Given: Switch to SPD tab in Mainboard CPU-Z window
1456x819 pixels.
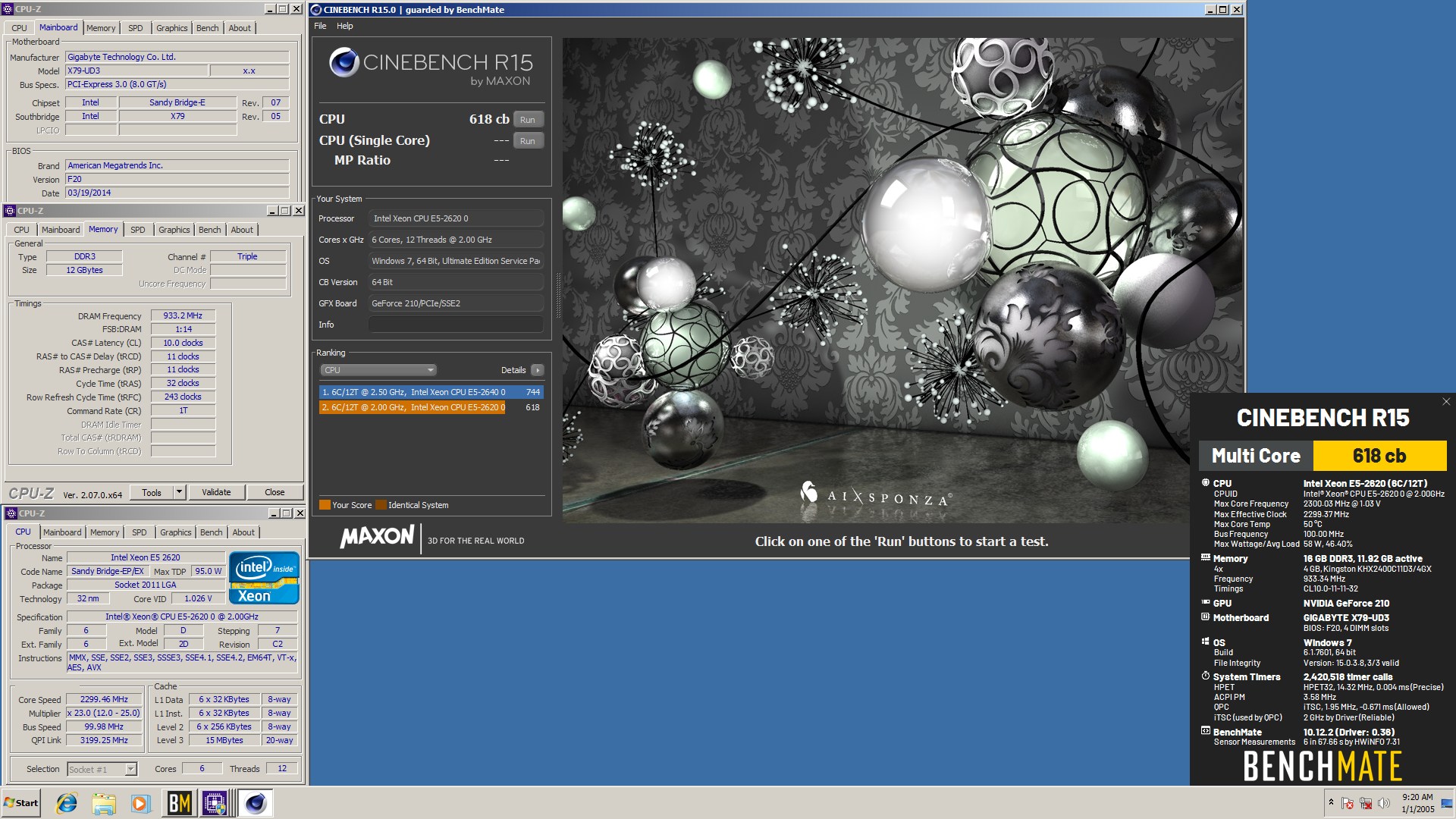Looking at the screenshot, I should coord(136,28).
